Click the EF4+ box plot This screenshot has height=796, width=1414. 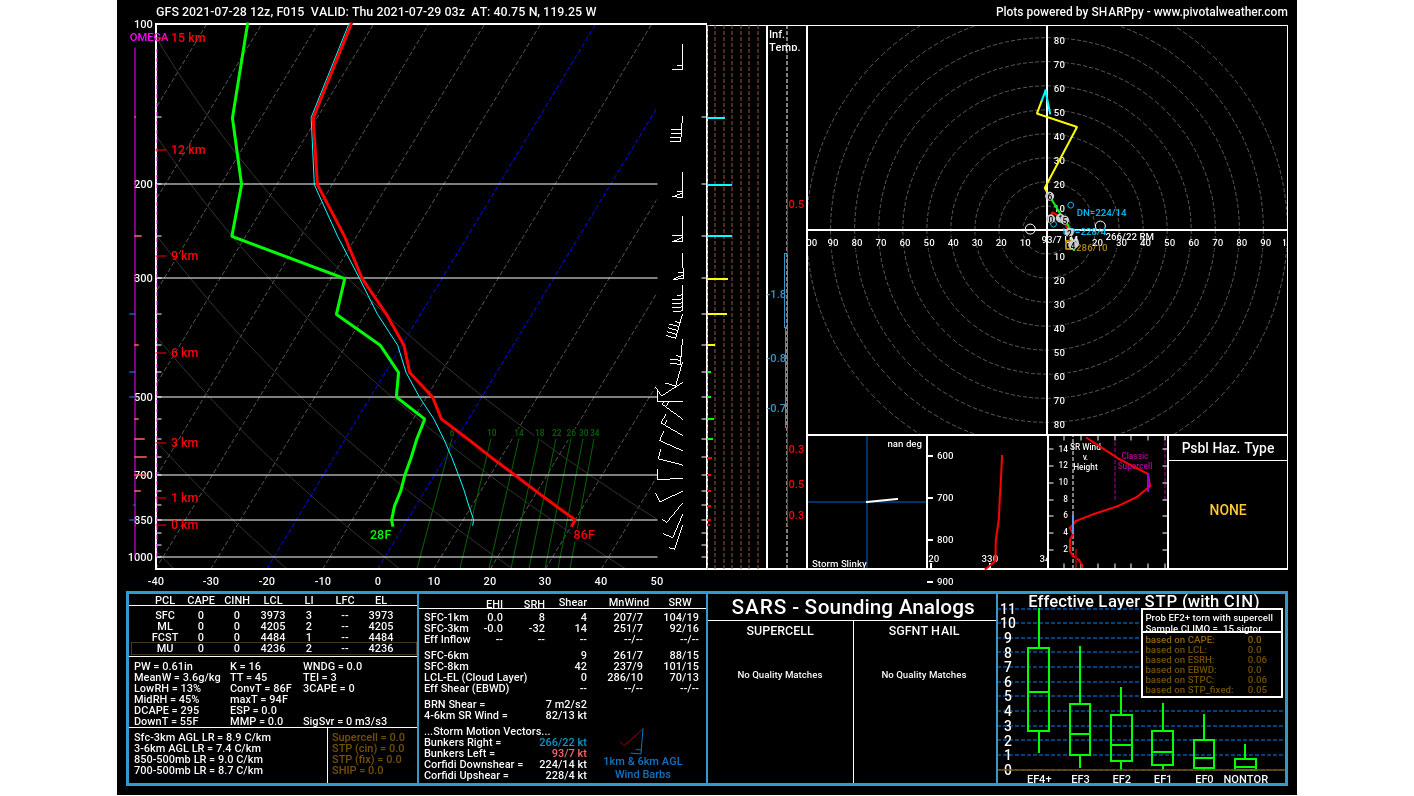1039,689
